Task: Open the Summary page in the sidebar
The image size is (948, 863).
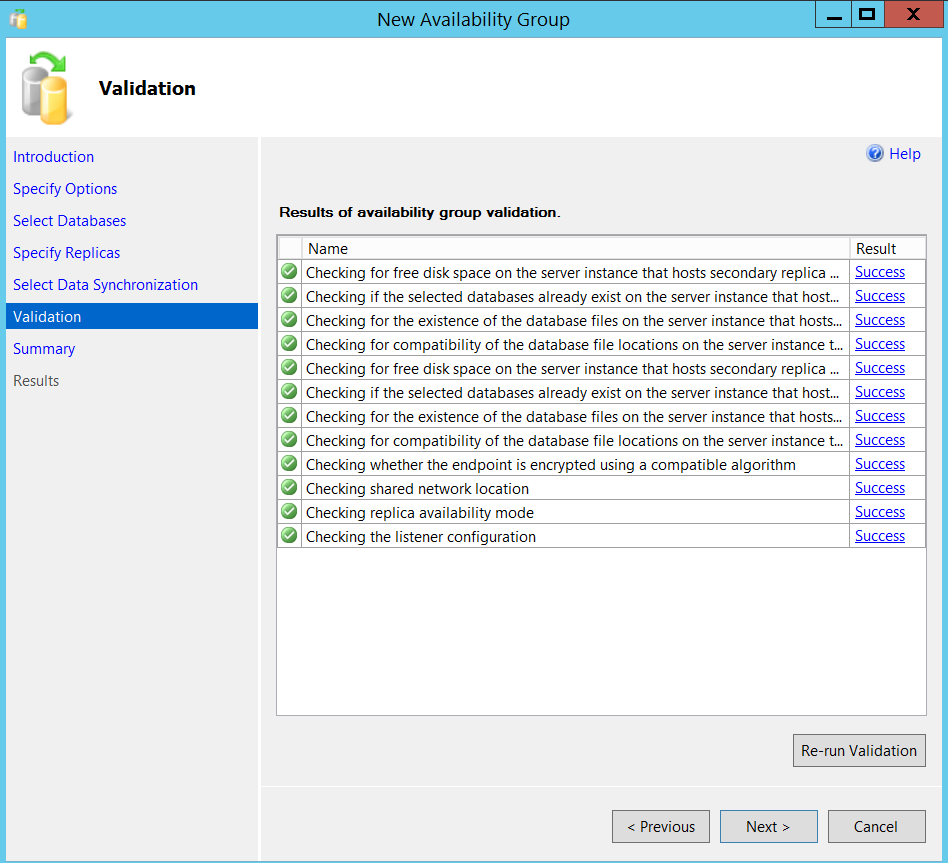Action: coord(44,349)
